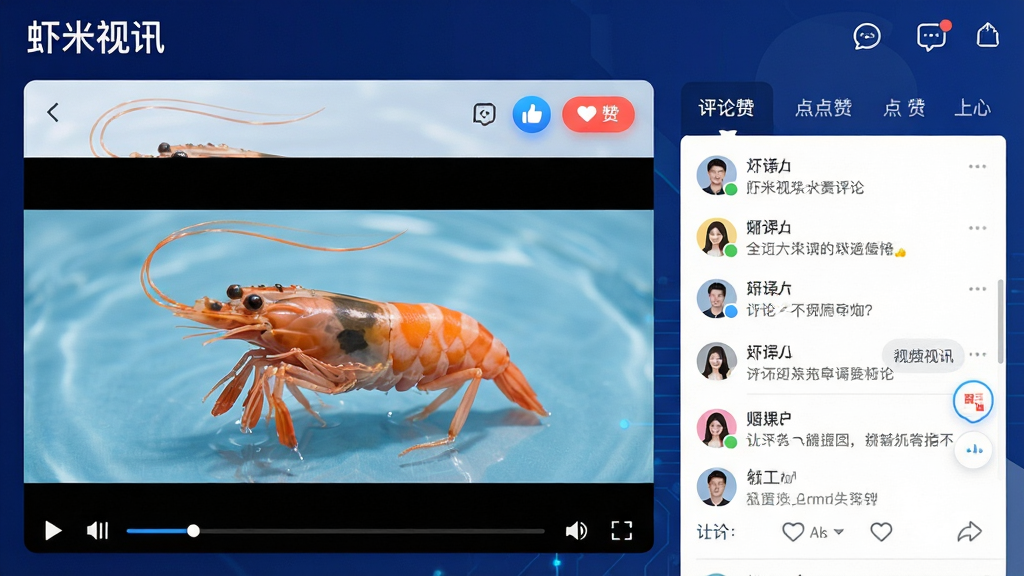Open the smiley chat bubble in the header
The width and height of the screenshot is (1024, 576).
click(x=867, y=36)
